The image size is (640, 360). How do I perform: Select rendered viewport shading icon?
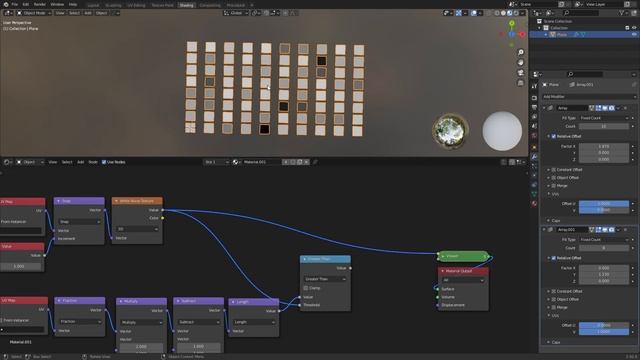tap(516, 13)
